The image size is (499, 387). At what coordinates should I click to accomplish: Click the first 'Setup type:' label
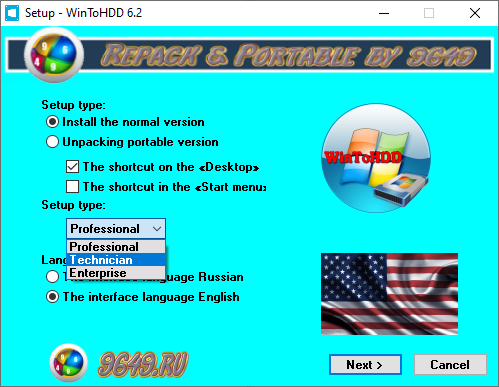coord(73,105)
